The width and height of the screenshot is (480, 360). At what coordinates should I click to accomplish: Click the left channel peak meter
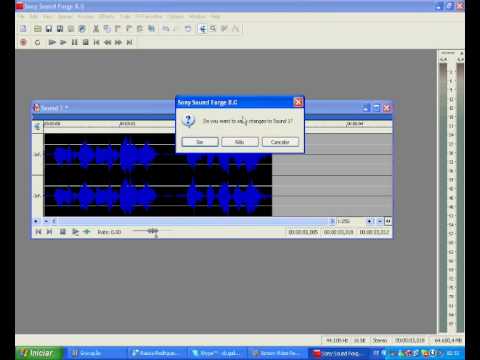[x=443, y=197]
